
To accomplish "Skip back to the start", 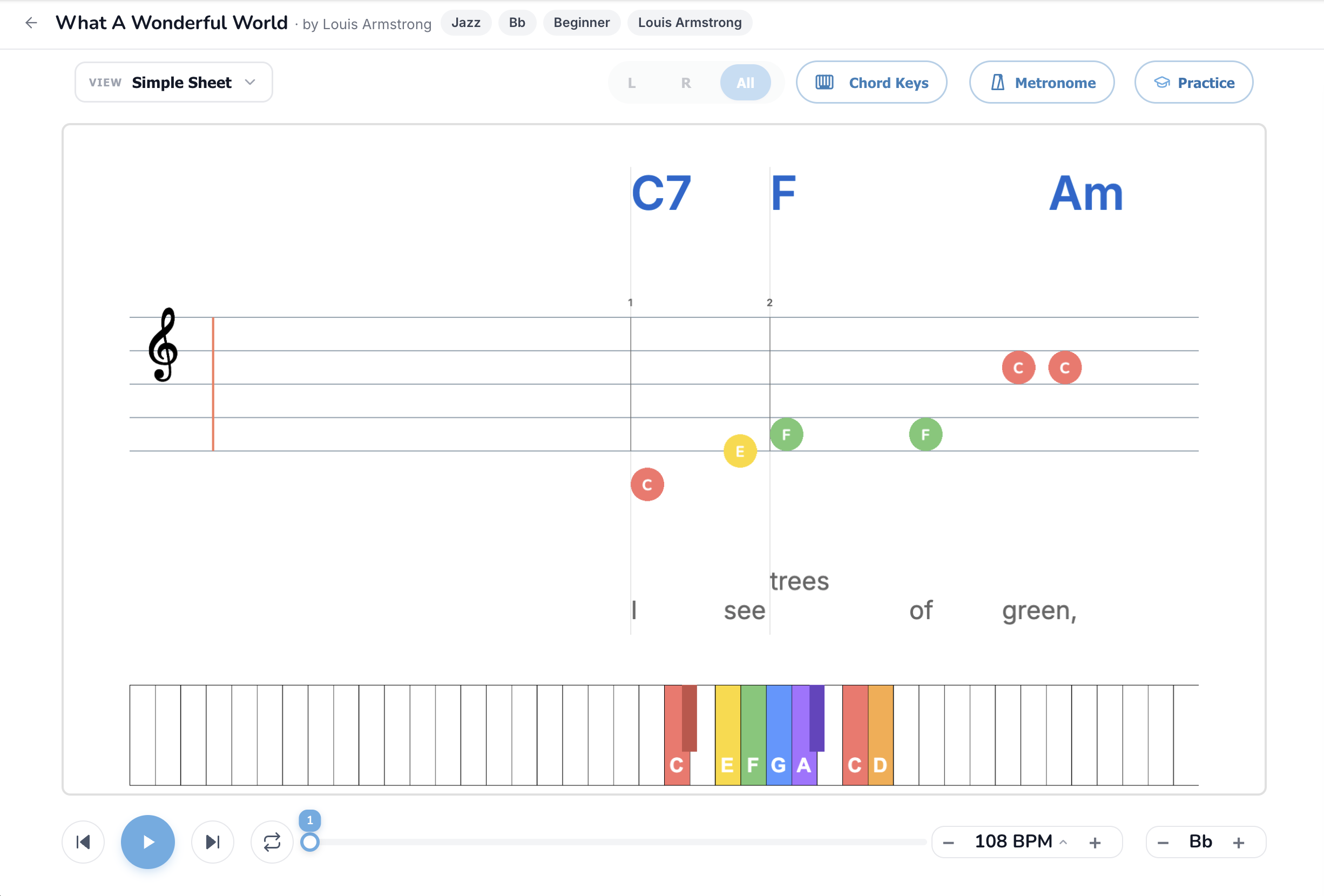I will [x=83, y=842].
